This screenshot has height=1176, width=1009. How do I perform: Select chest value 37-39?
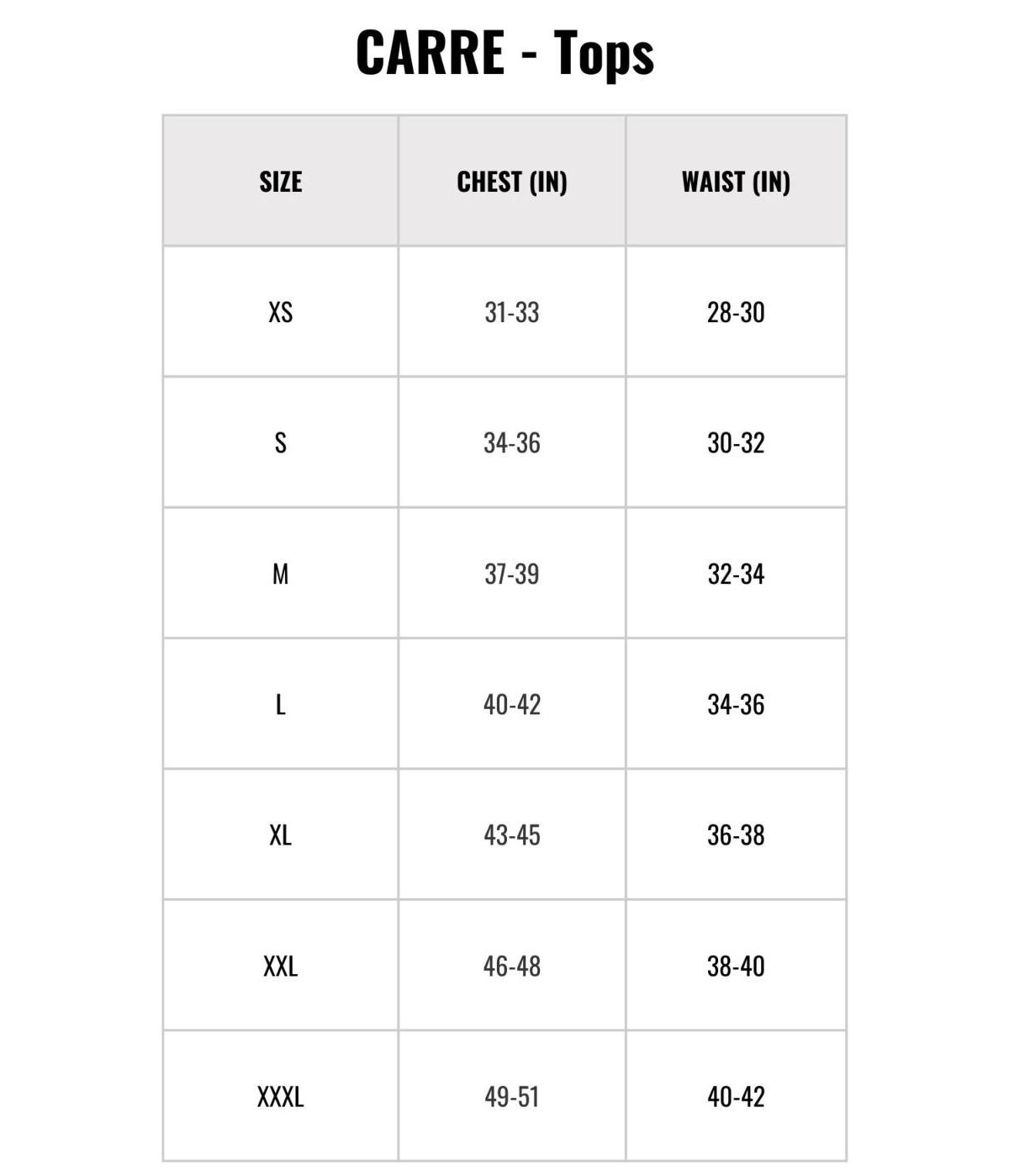point(512,574)
